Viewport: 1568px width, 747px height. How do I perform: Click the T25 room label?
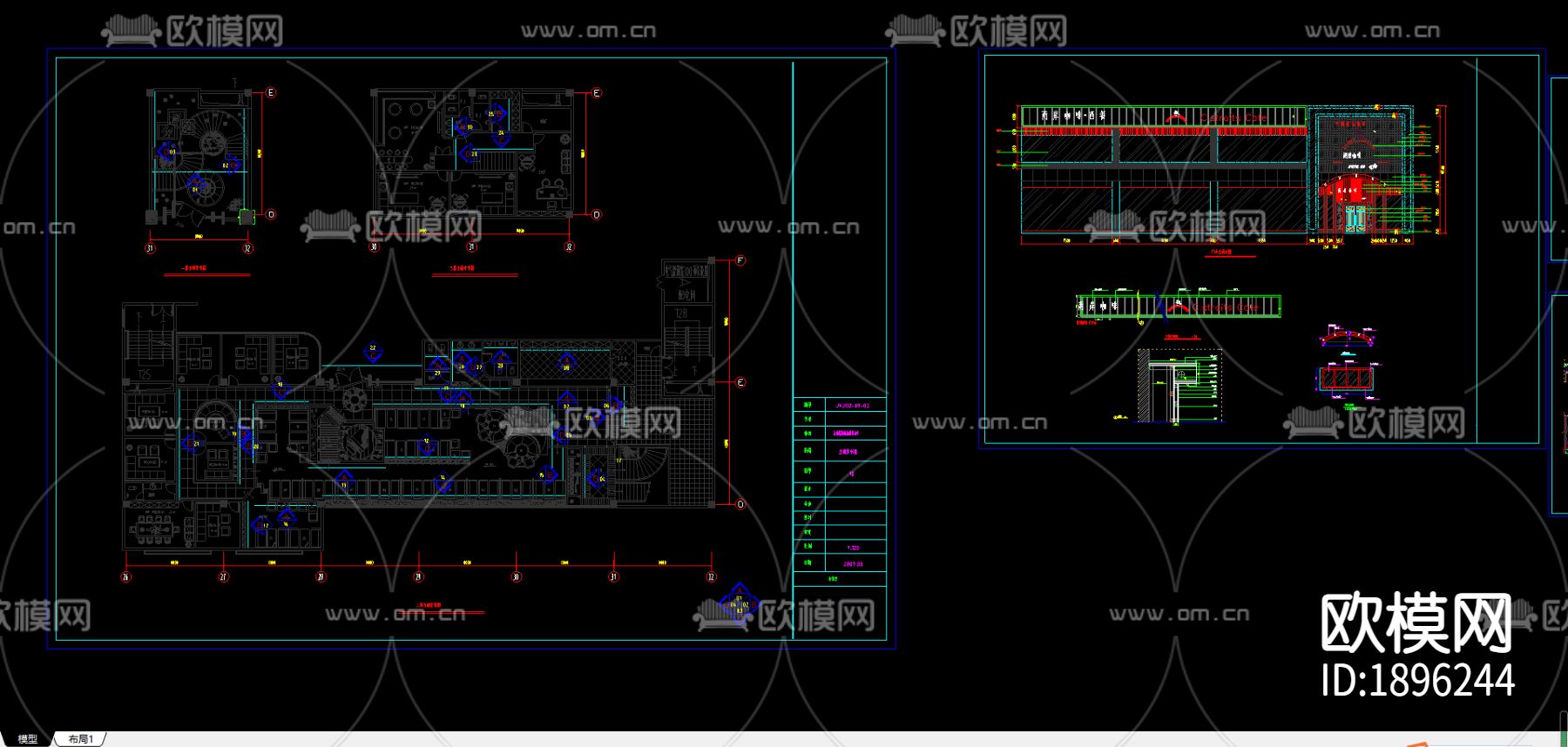coord(144,374)
